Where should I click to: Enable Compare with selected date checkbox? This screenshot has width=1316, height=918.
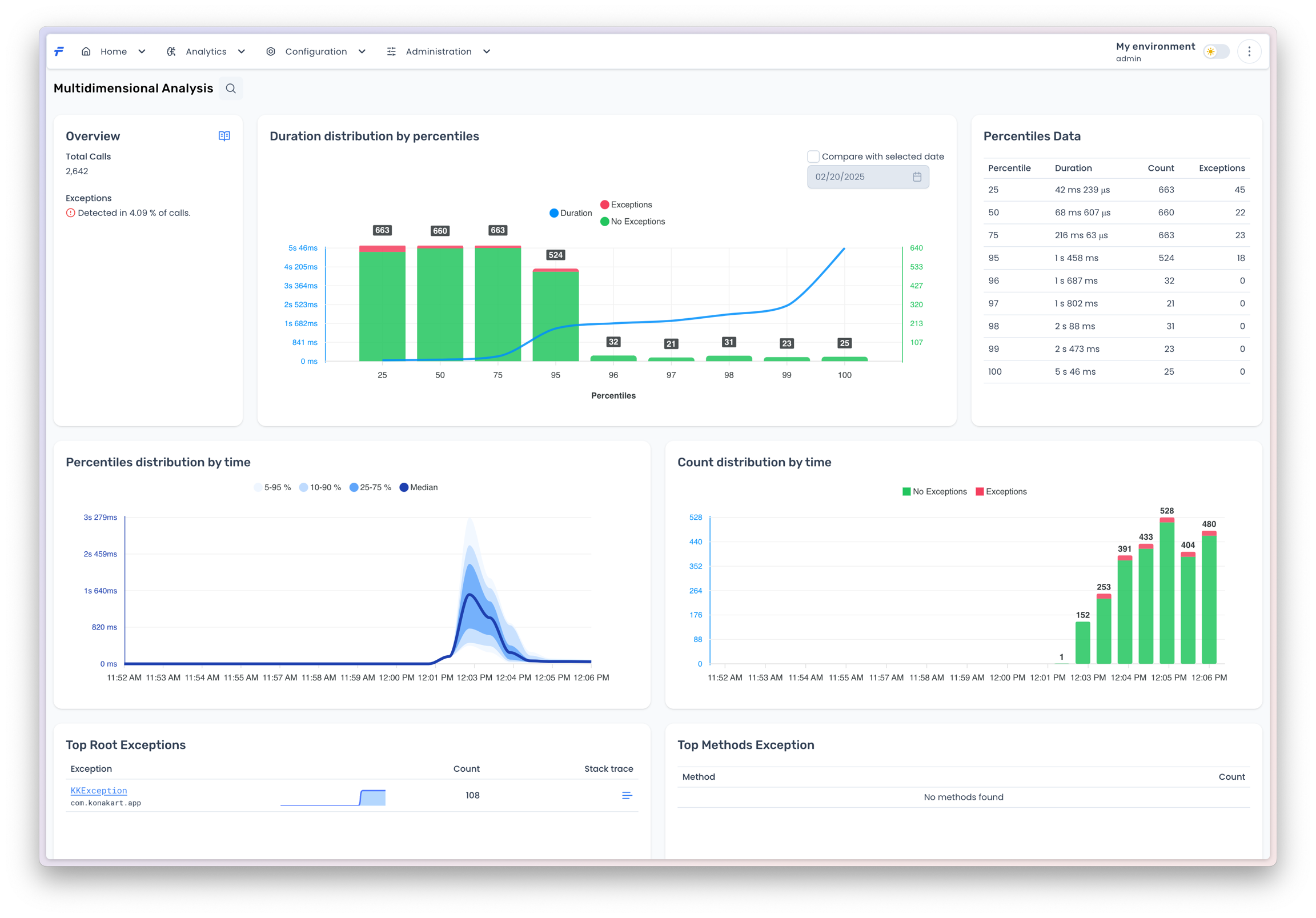(x=813, y=157)
